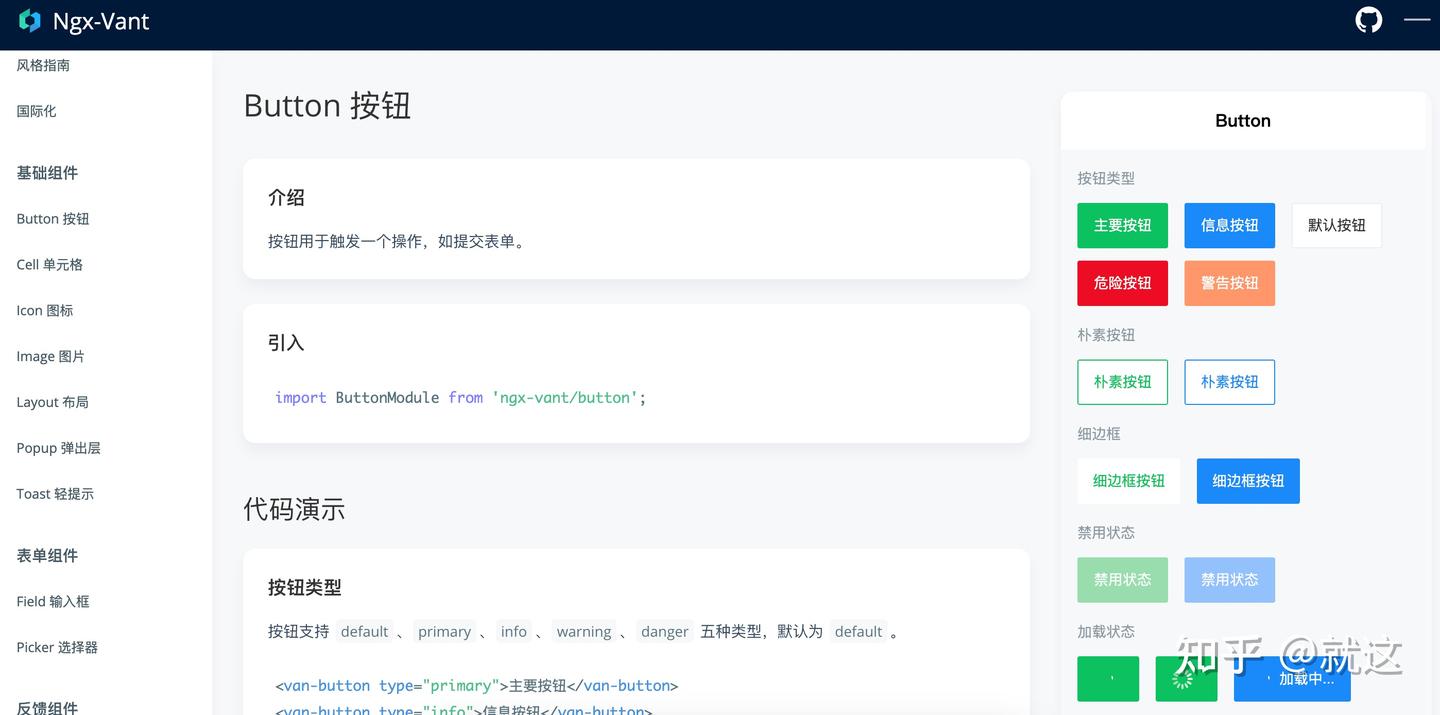
Task: Click the green disabled 禁用状态 button
Action: [x=1122, y=579]
